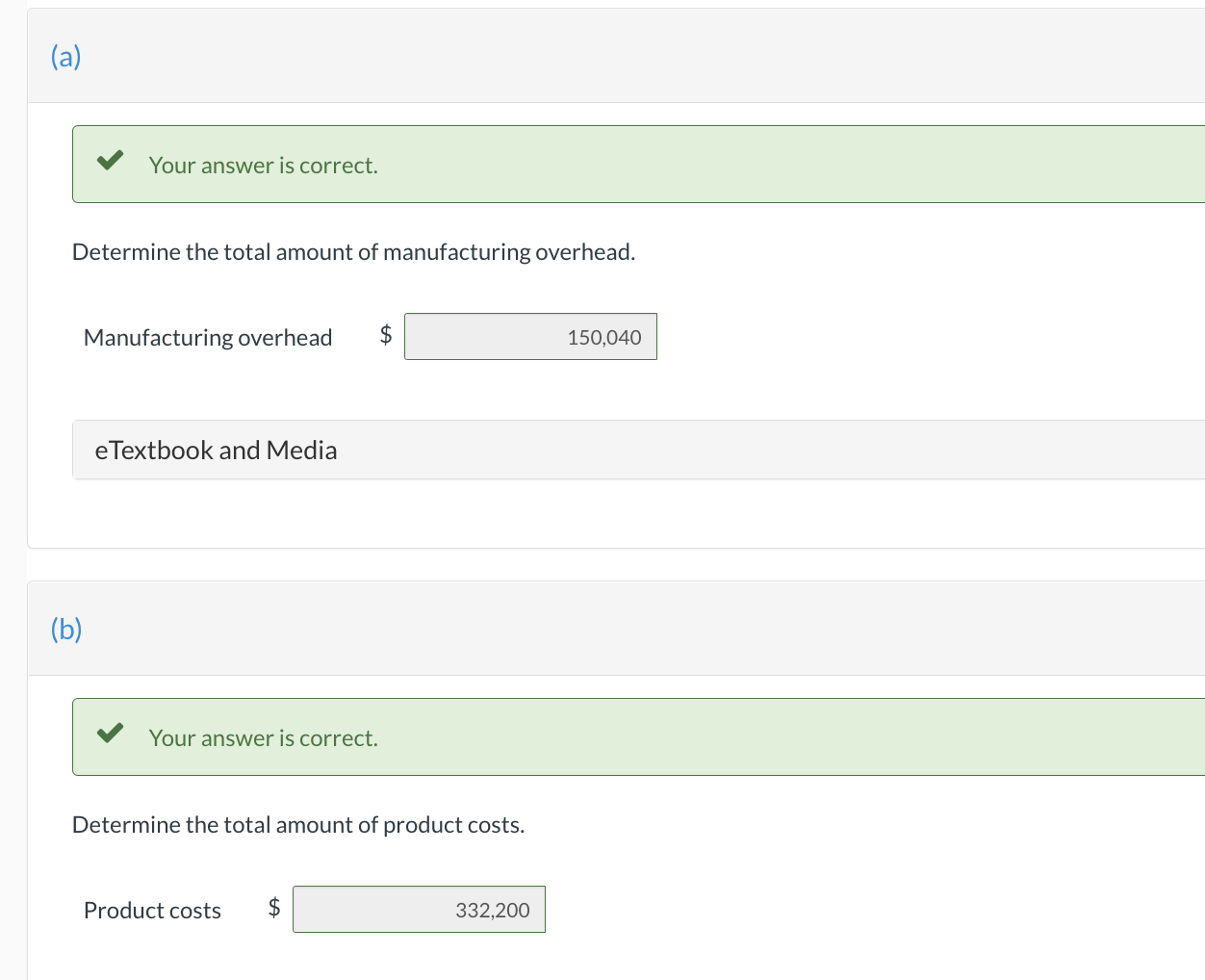Open the part (a) label link
1205x980 pixels.
(x=65, y=57)
